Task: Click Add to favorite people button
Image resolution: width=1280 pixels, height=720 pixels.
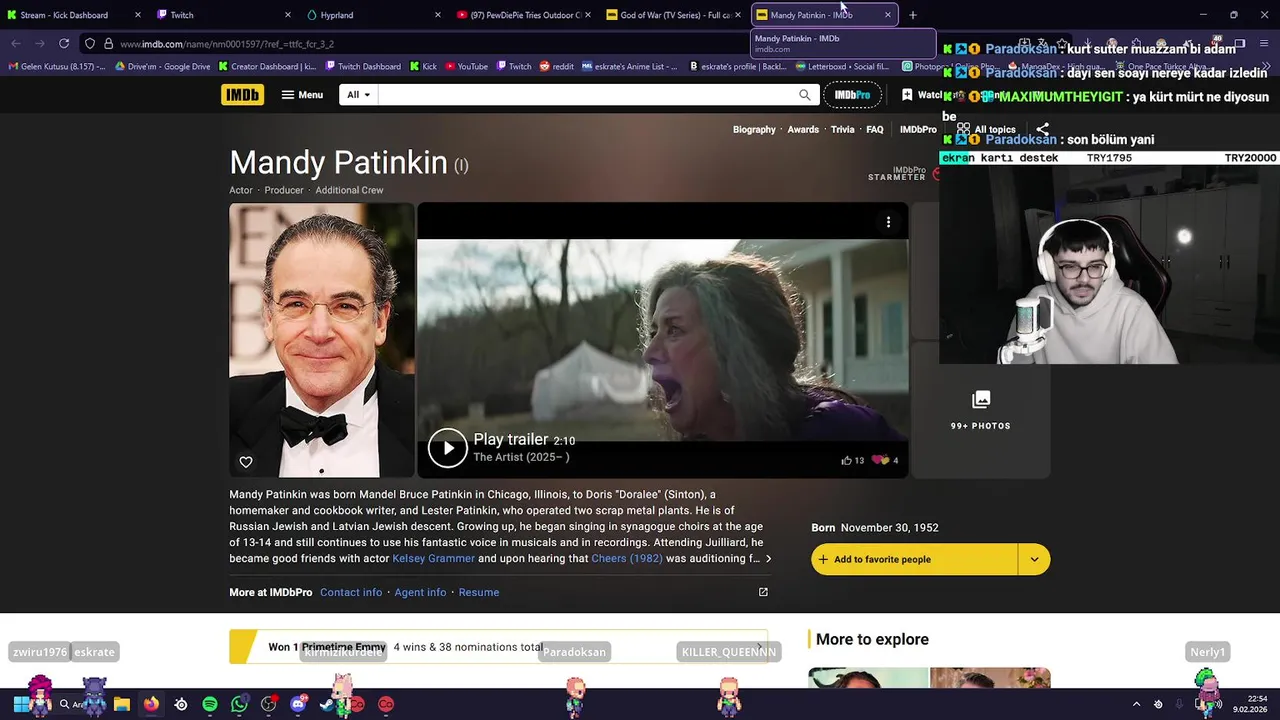Action: click(914, 559)
